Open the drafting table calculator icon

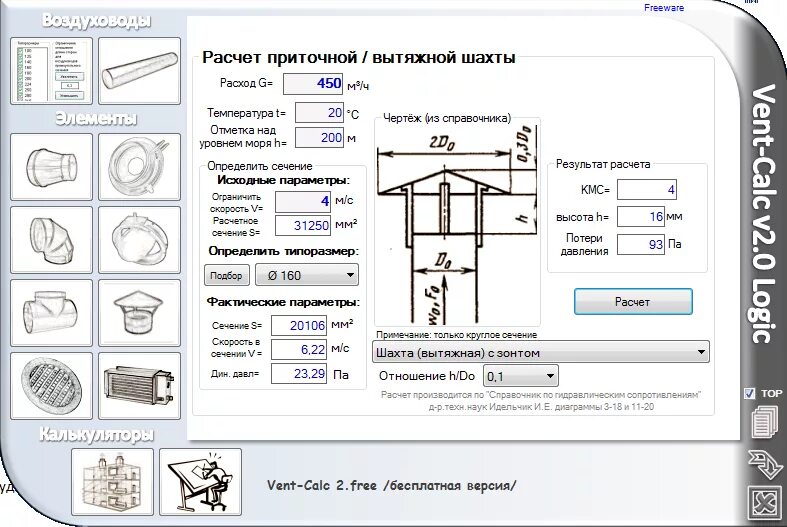201,482
